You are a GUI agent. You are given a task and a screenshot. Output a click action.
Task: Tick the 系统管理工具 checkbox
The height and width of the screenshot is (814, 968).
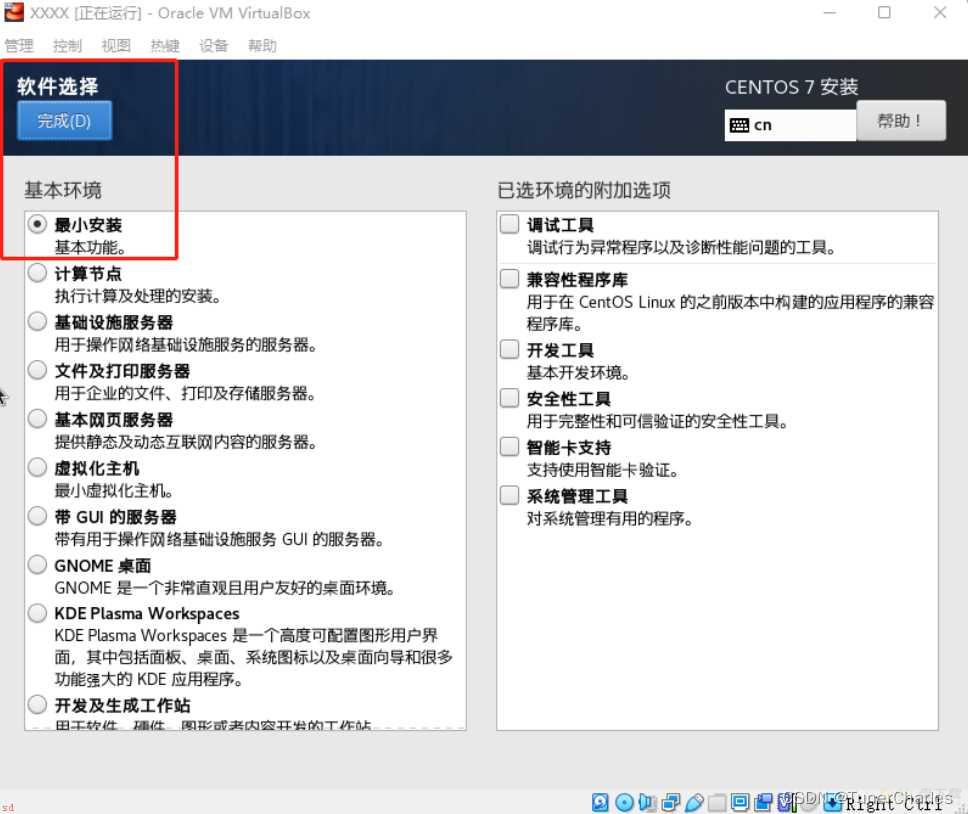(509, 496)
